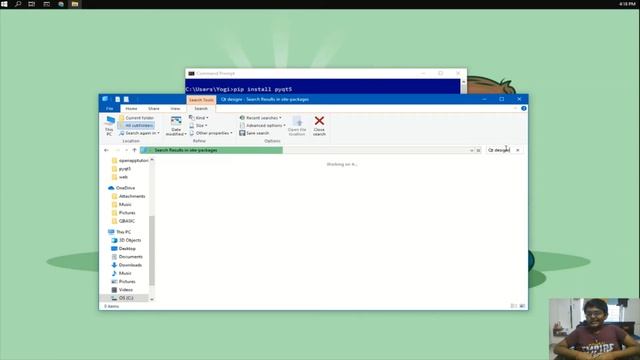640x360 pixels.
Task: Click the Explorer Back navigation arrow
Action: click(x=107, y=150)
